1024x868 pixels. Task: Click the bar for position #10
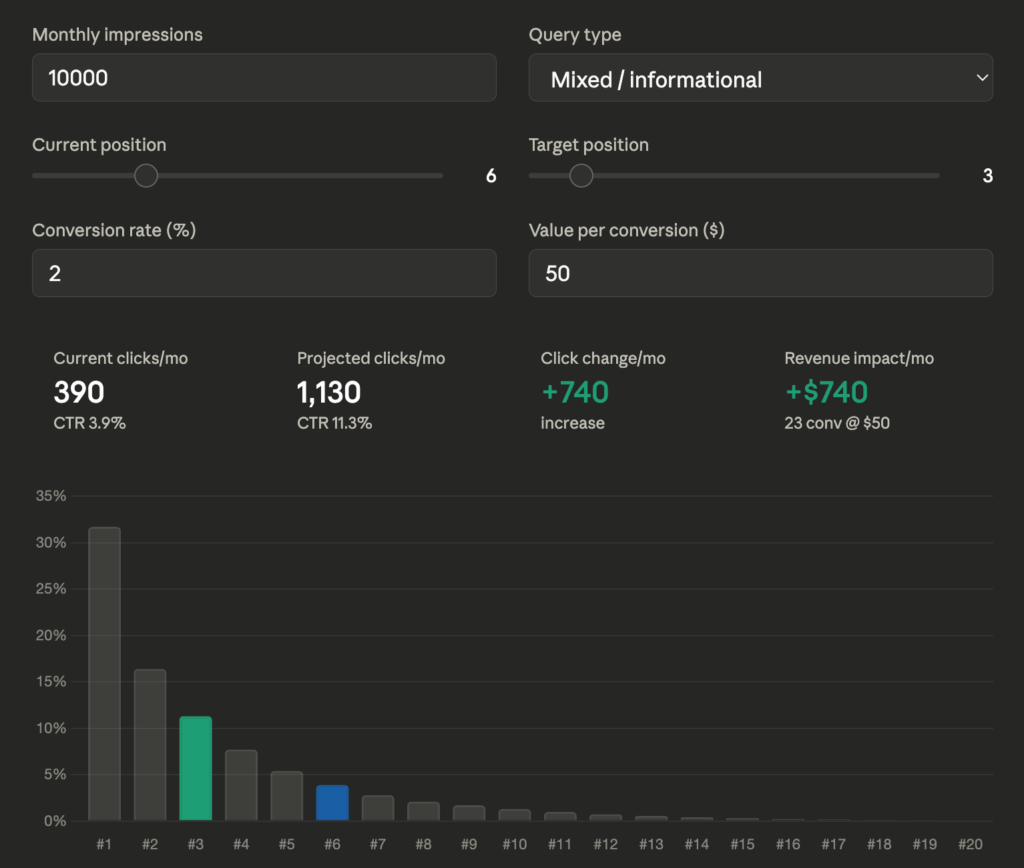click(515, 815)
